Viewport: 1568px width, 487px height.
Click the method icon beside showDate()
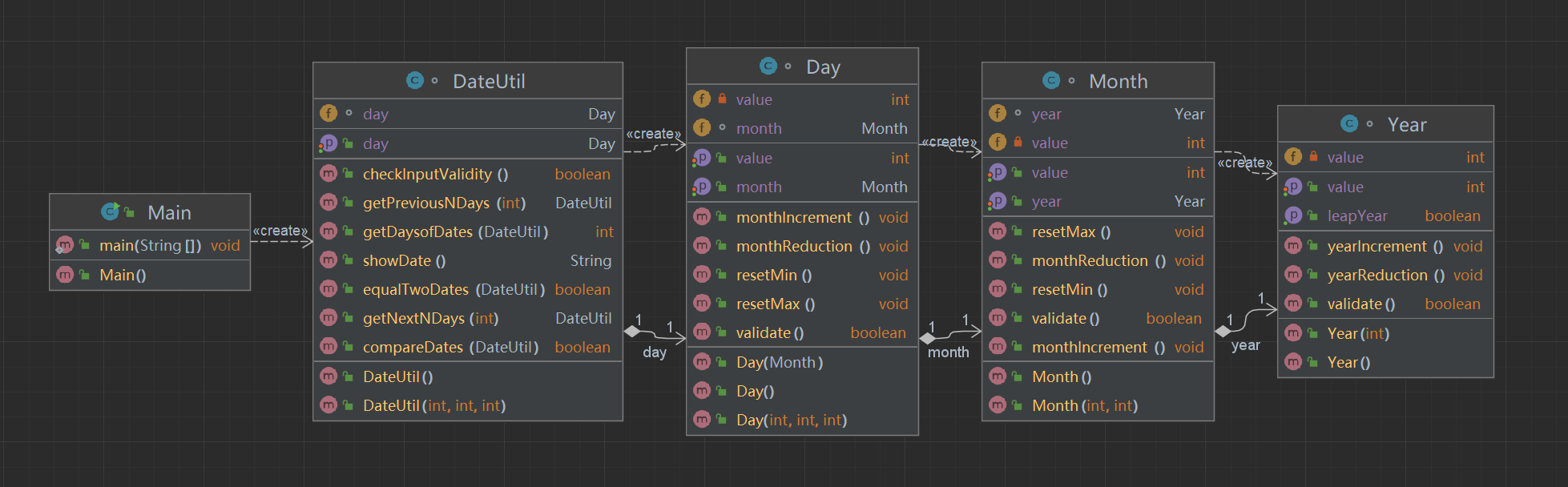329,260
